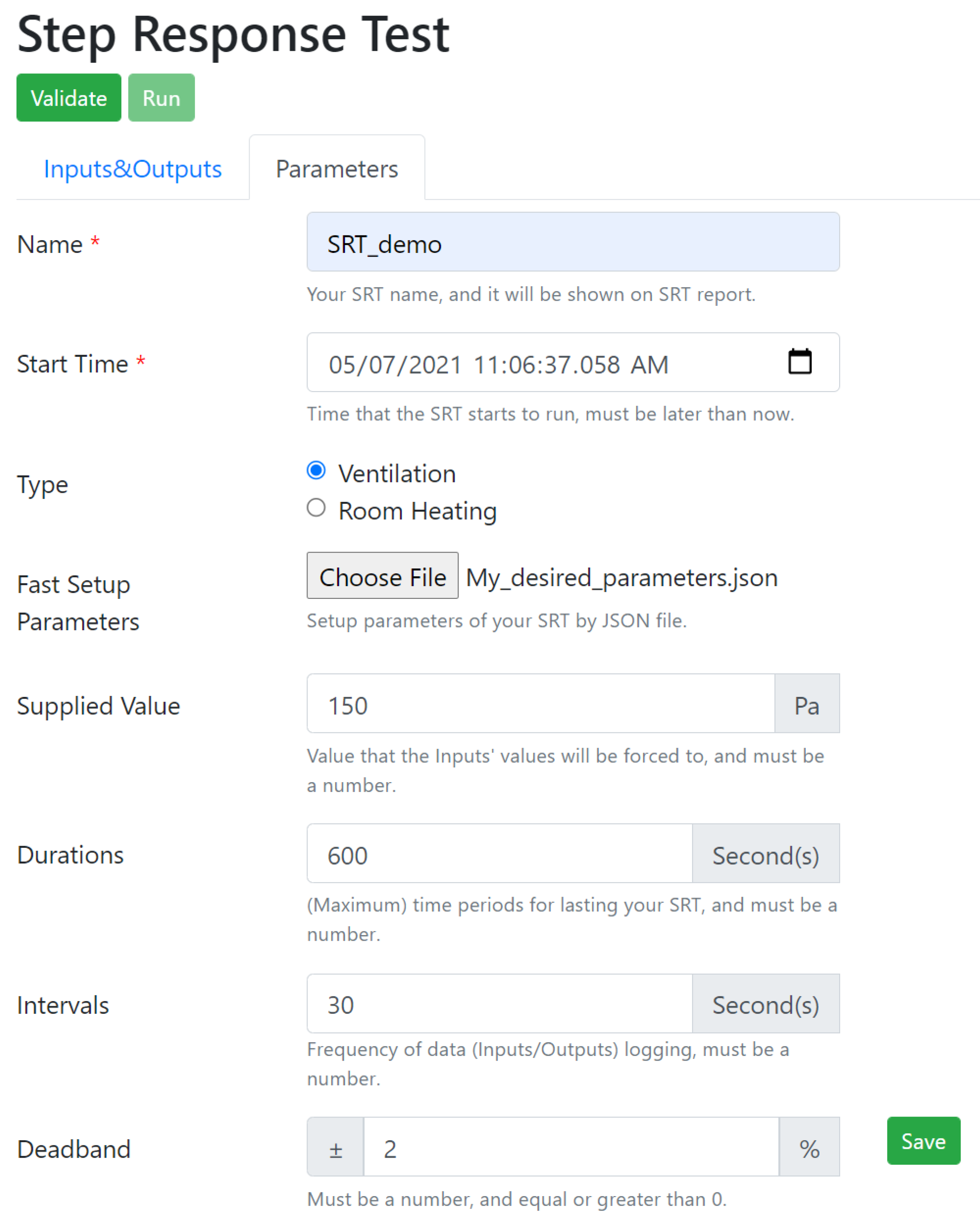Switch to the Inputs&Outputs tab
980x1220 pixels.
pos(132,169)
